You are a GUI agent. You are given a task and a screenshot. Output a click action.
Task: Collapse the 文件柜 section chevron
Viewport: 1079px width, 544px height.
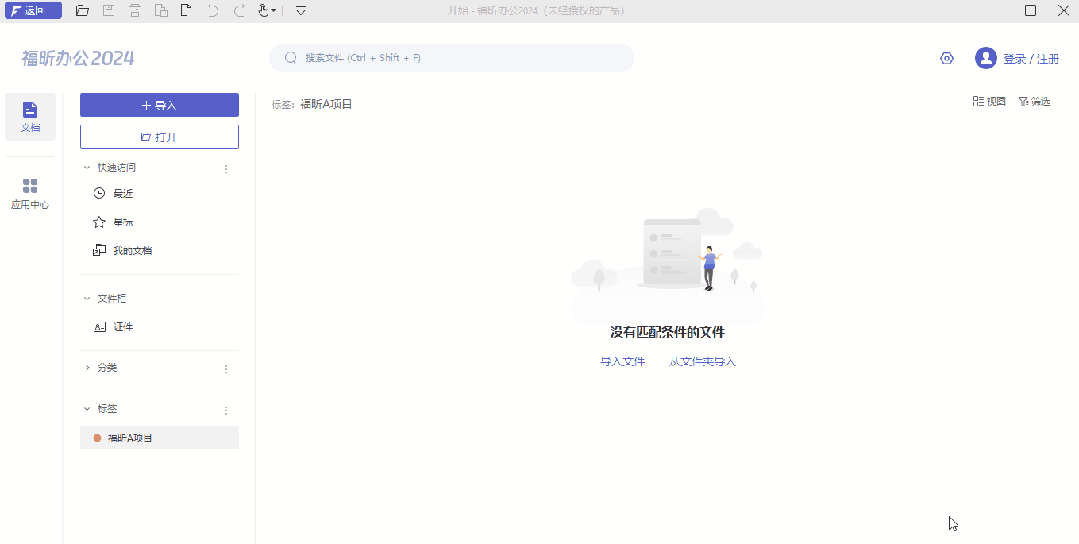[87, 298]
